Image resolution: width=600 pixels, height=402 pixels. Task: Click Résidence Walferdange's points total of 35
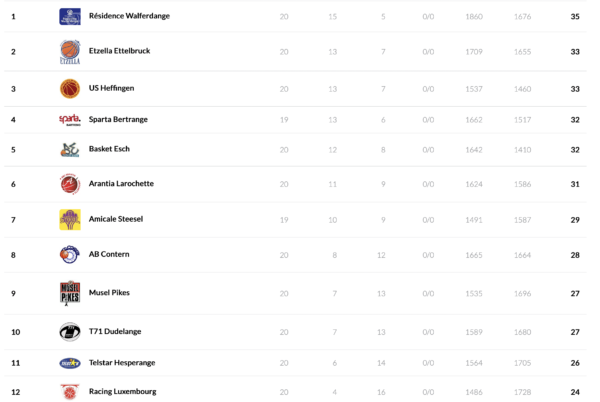pos(575,17)
